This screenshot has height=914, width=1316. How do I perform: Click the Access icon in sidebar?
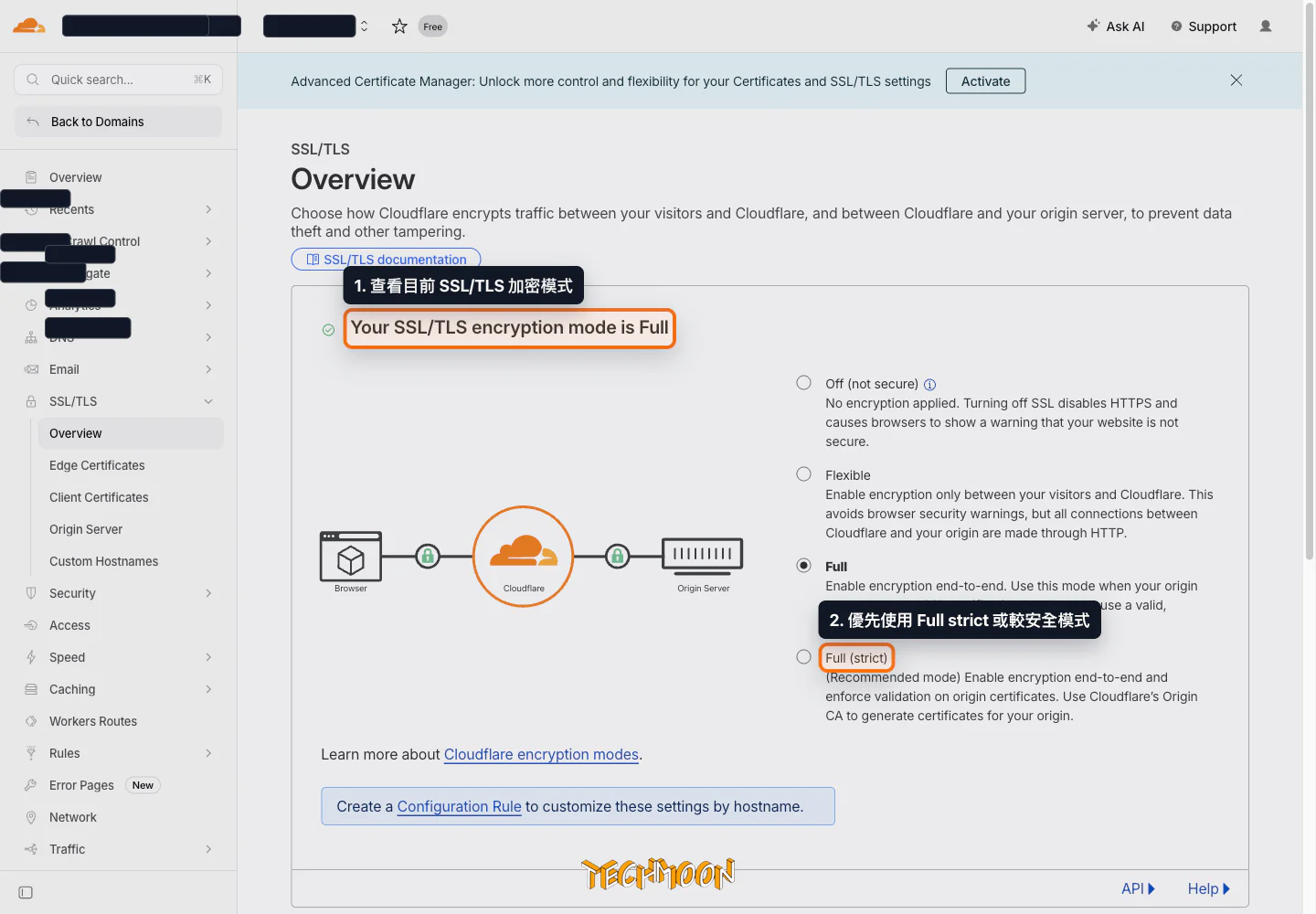click(x=31, y=625)
